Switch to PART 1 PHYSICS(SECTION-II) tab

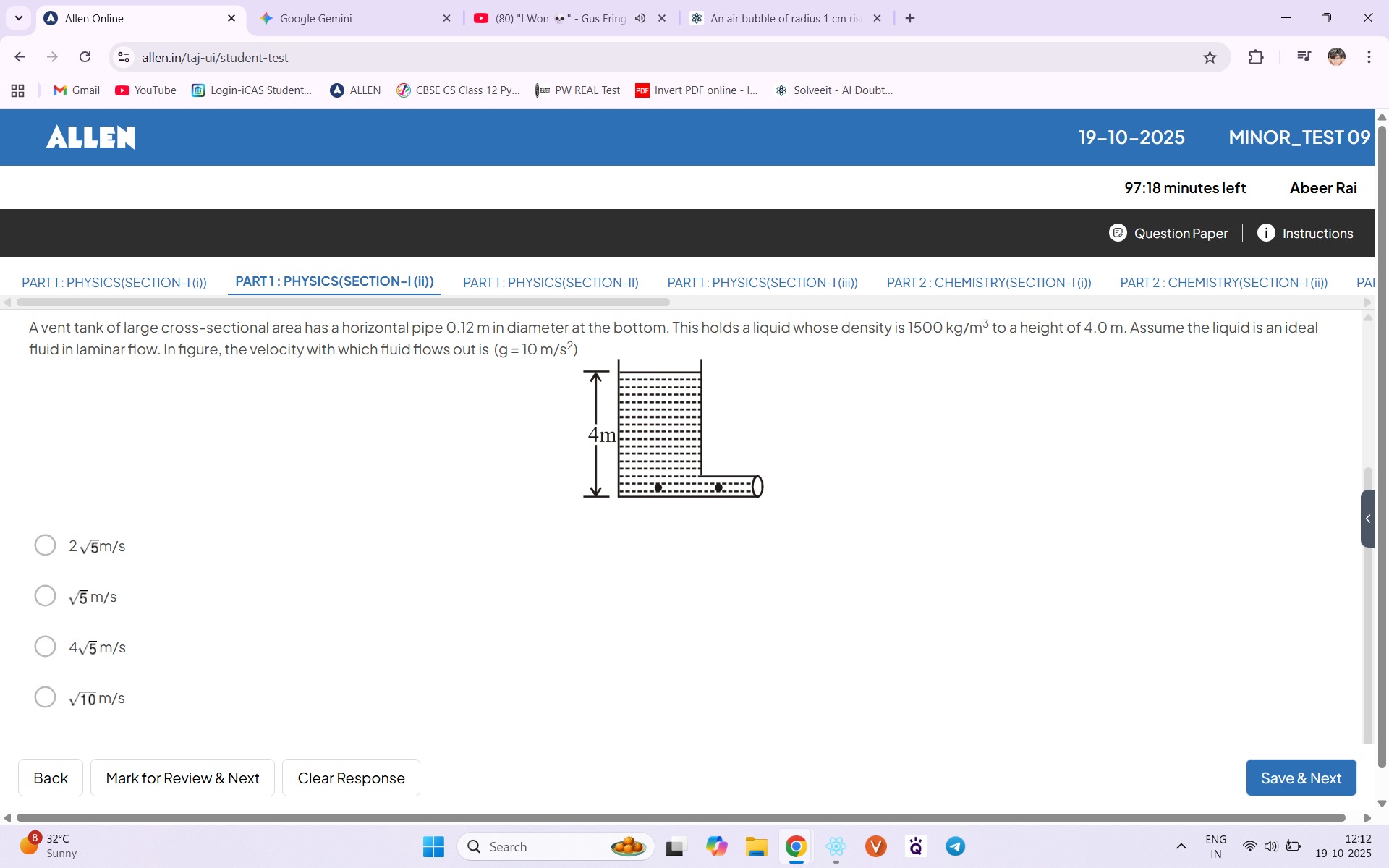point(551,283)
